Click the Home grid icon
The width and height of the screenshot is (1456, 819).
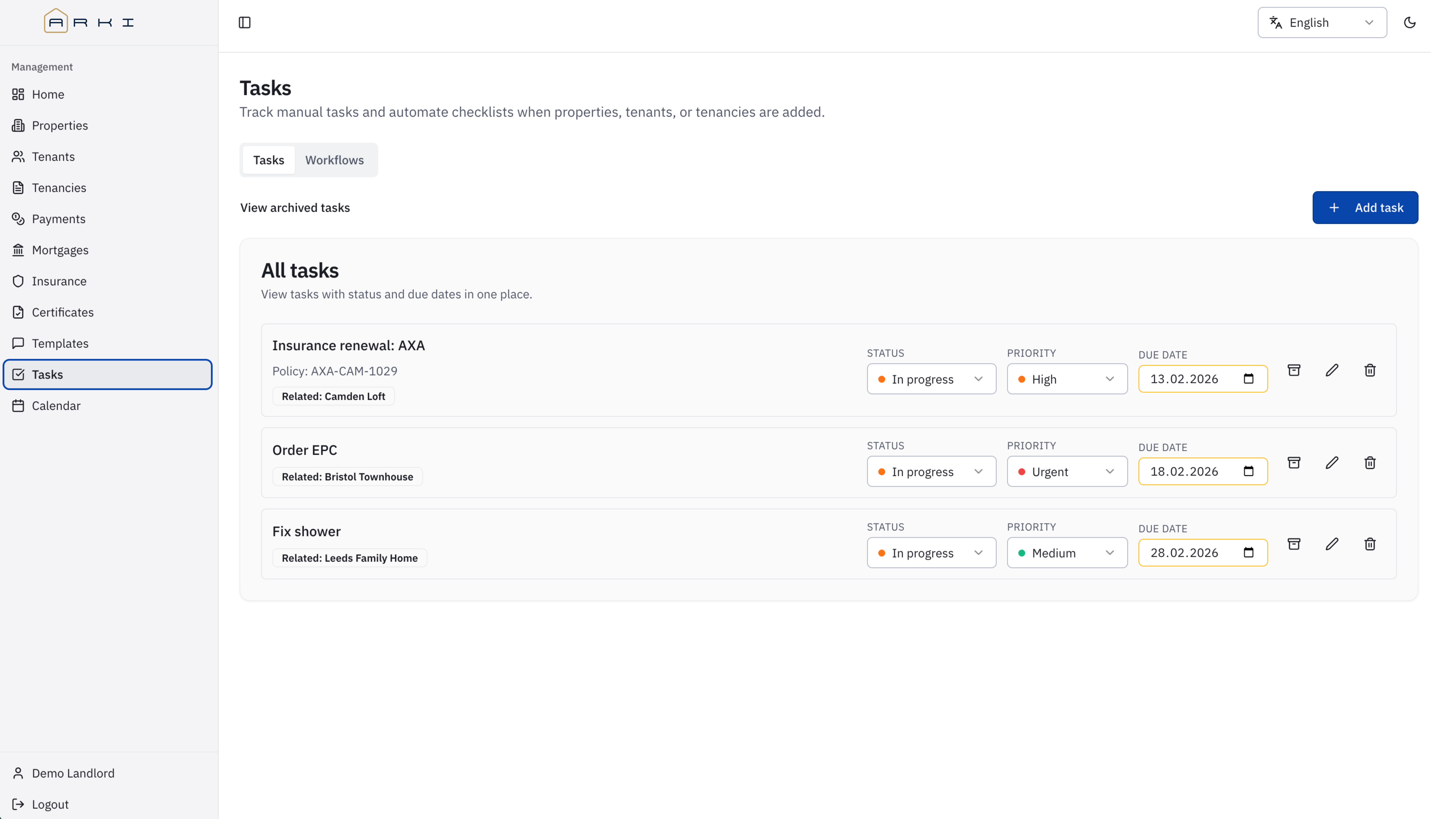pyautogui.click(x=18, y=94)
